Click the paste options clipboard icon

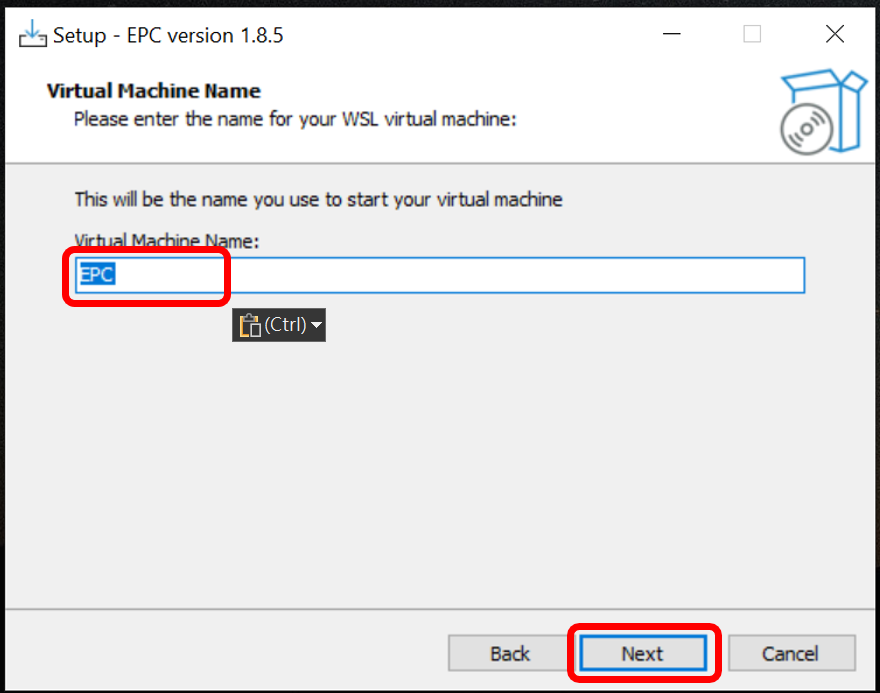click(x=250, y=325)
